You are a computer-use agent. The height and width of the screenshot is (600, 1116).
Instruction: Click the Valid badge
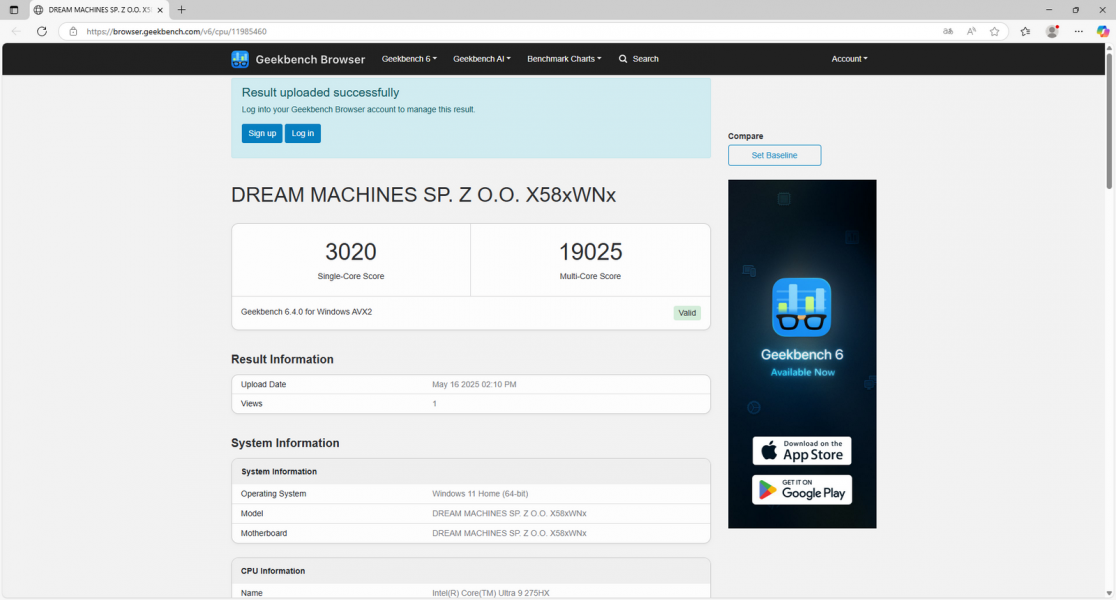pos(687,312)
